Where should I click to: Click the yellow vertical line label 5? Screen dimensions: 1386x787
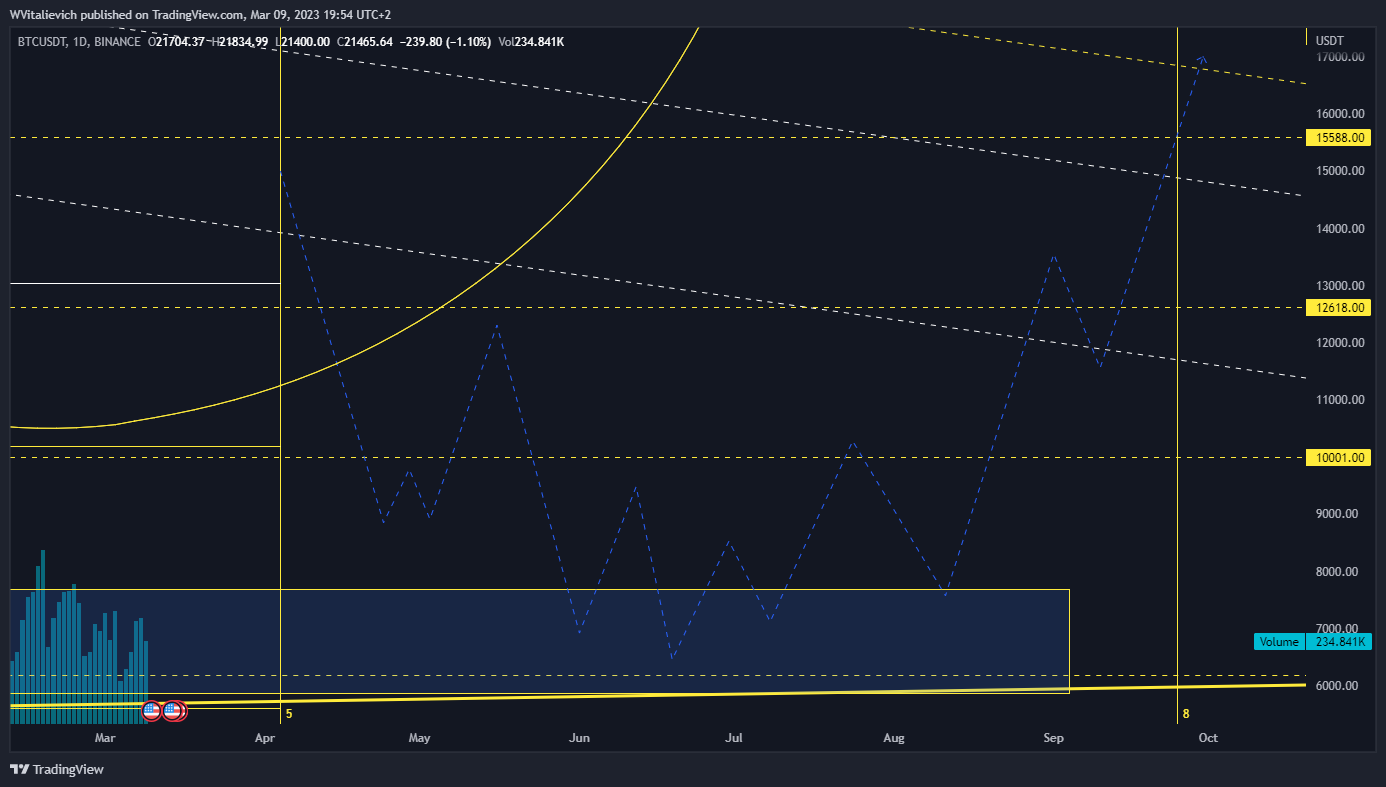pos(289,714)
